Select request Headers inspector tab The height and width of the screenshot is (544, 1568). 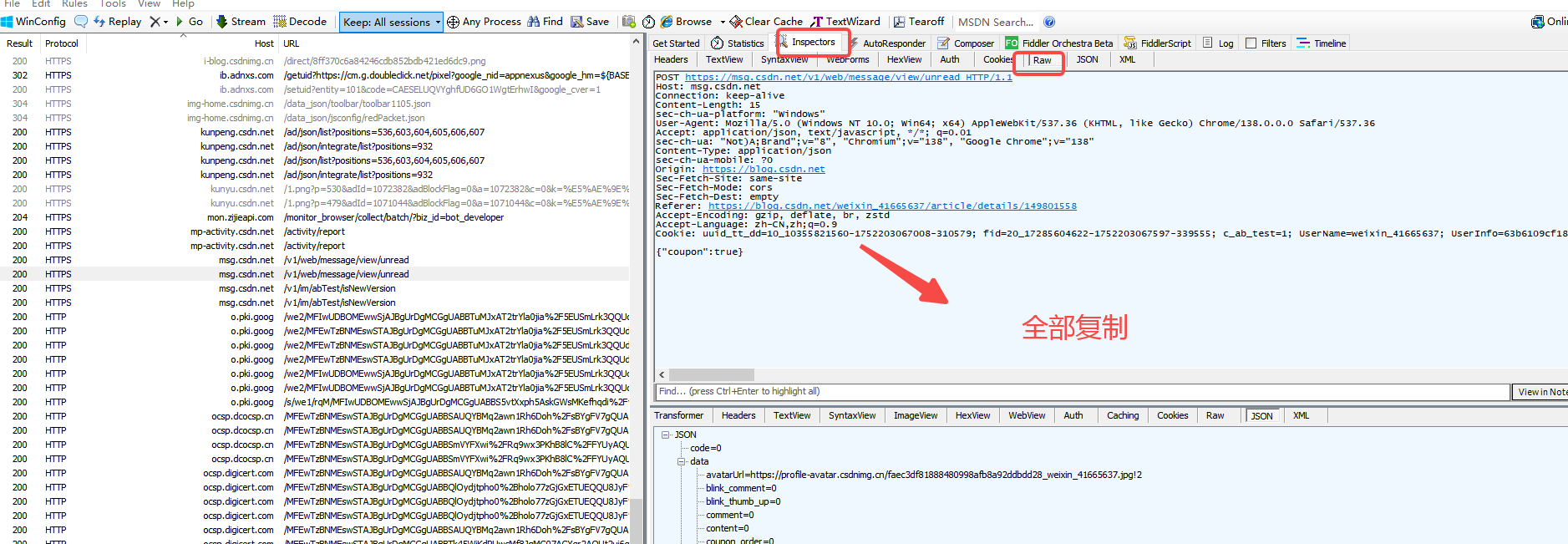pos(671,59)
